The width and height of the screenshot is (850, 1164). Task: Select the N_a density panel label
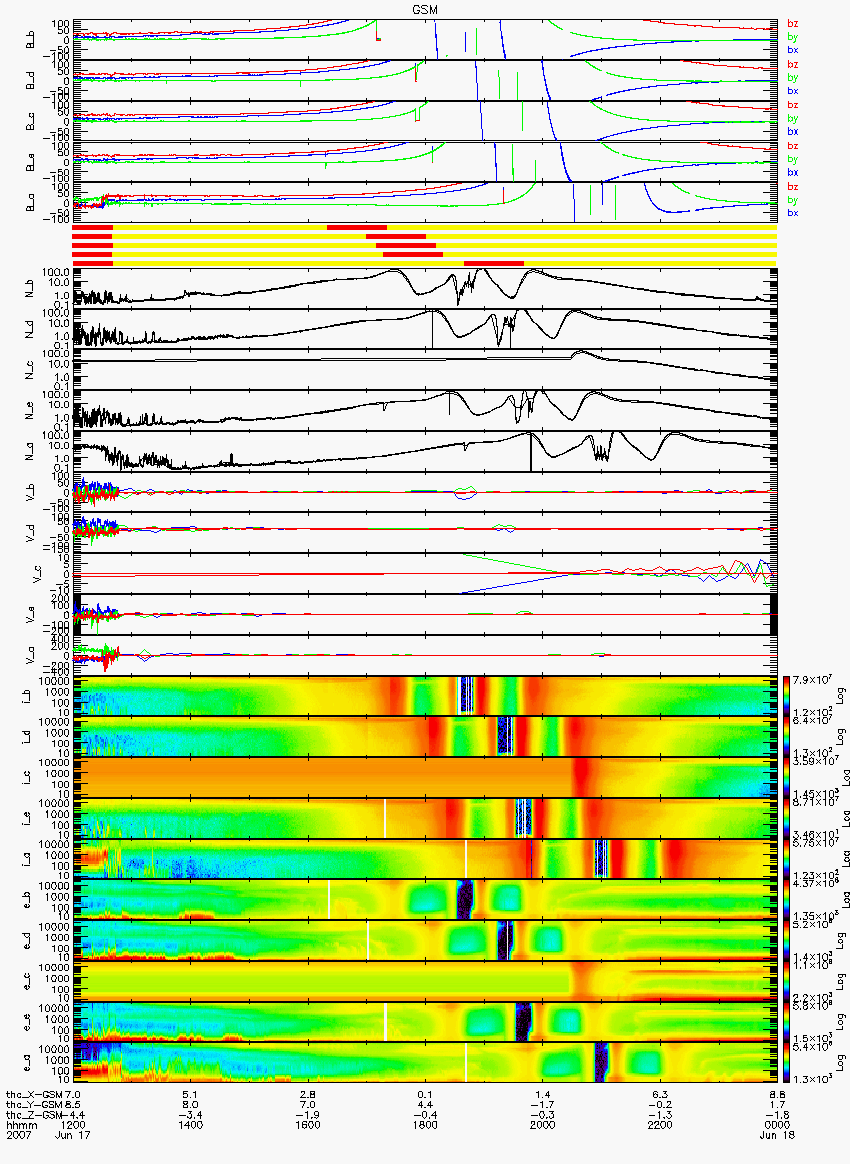point(30,452)
